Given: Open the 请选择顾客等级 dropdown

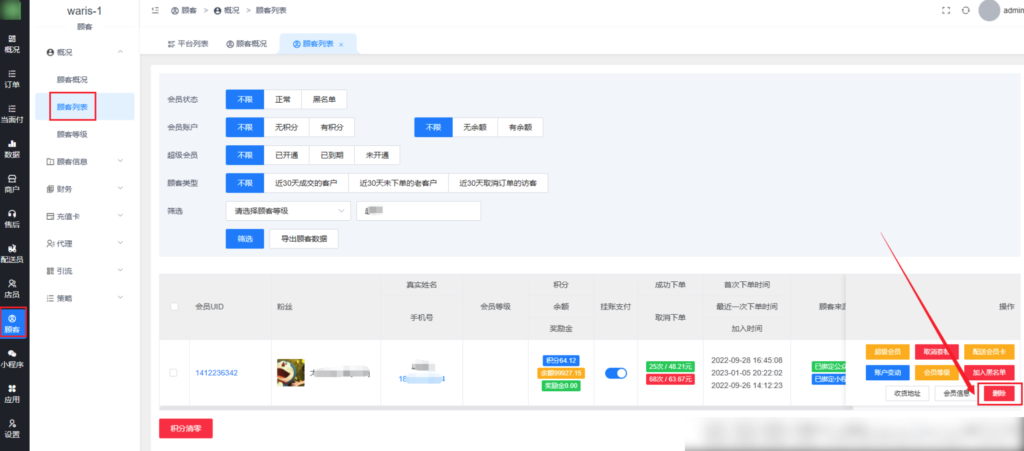Looking at the screenshot, I should 288,211.
